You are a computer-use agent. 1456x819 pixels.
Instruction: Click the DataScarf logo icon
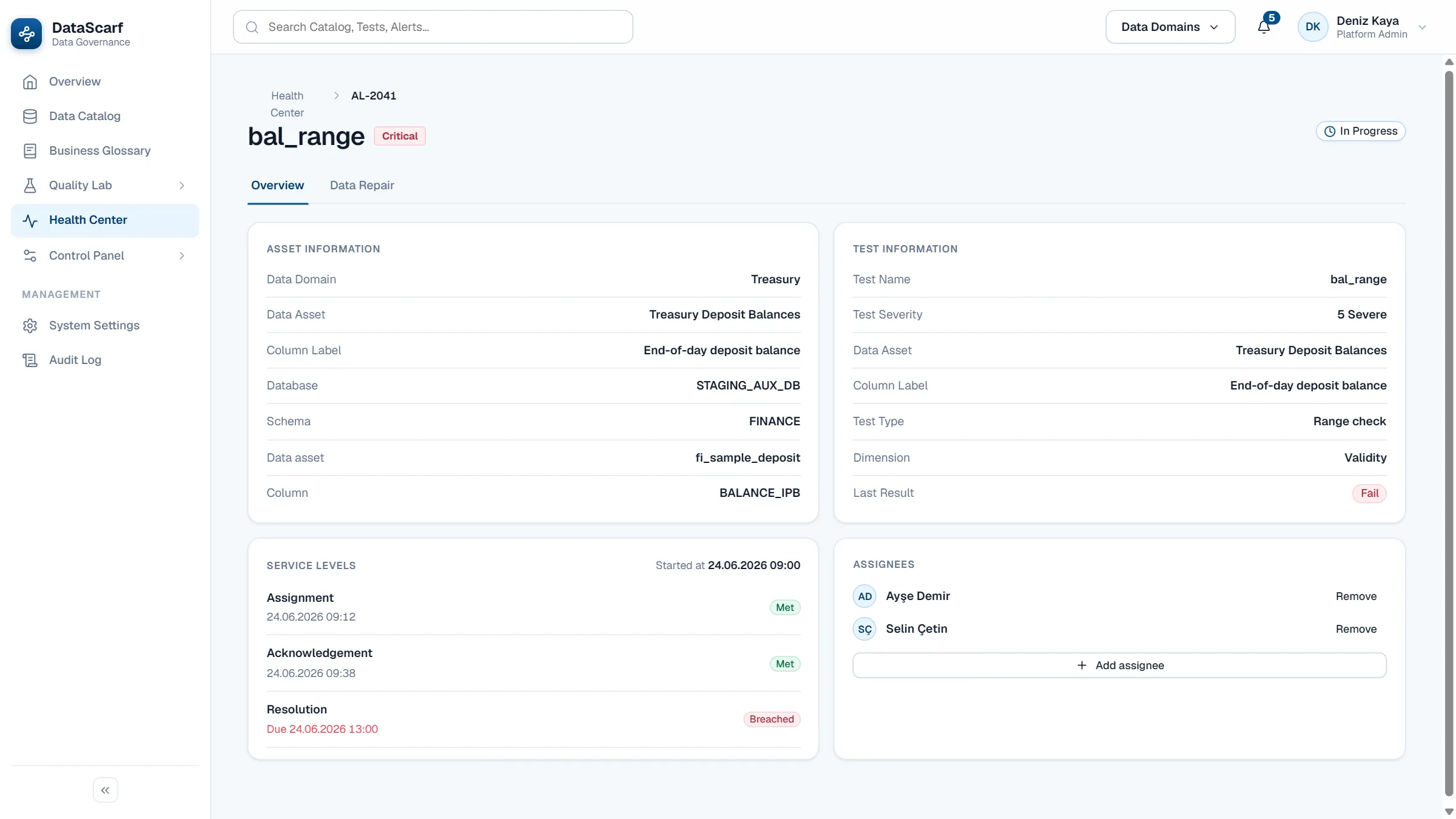point(27,34)
